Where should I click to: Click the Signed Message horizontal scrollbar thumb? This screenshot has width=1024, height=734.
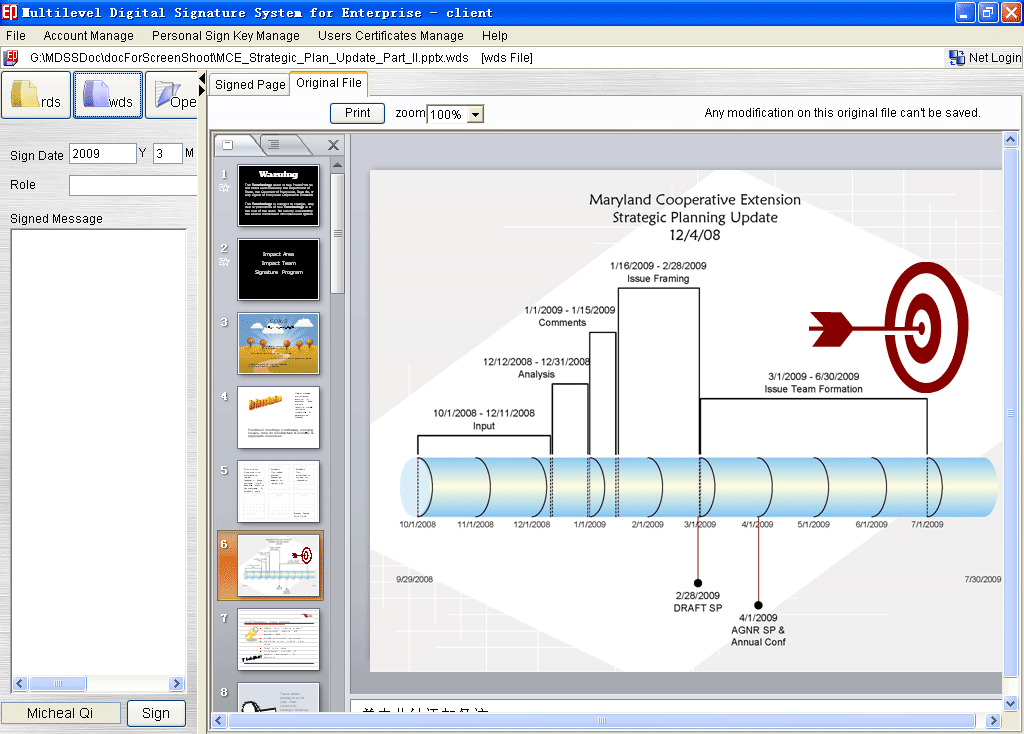point(57,683)
